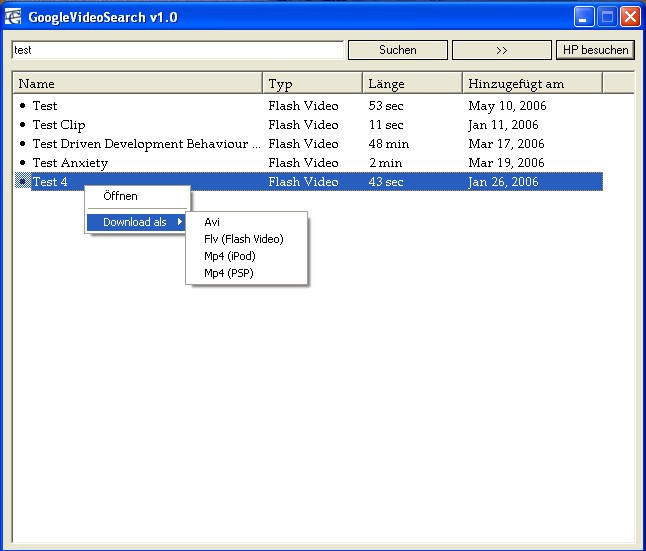Choose Öffnen in the context menu
This screenshot has width=646, height=551.
pyautogui.click(x=138, y=196)
